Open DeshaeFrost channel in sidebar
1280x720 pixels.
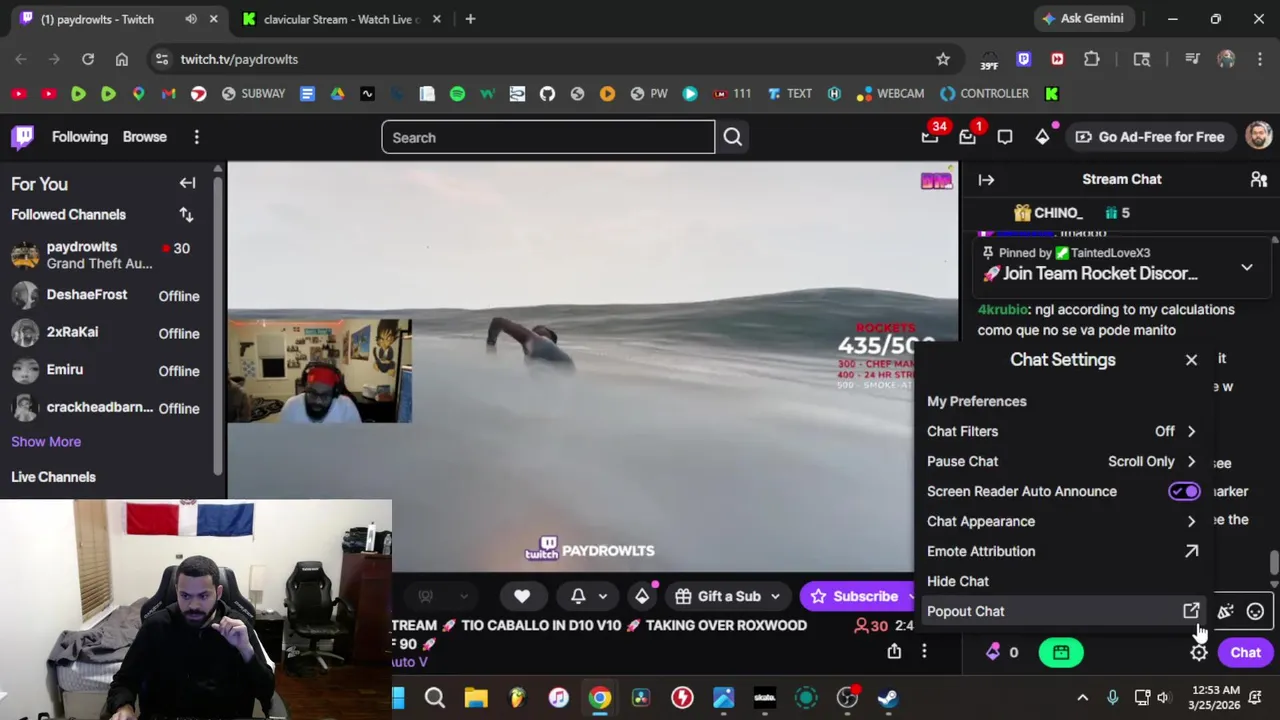(106, 295)
